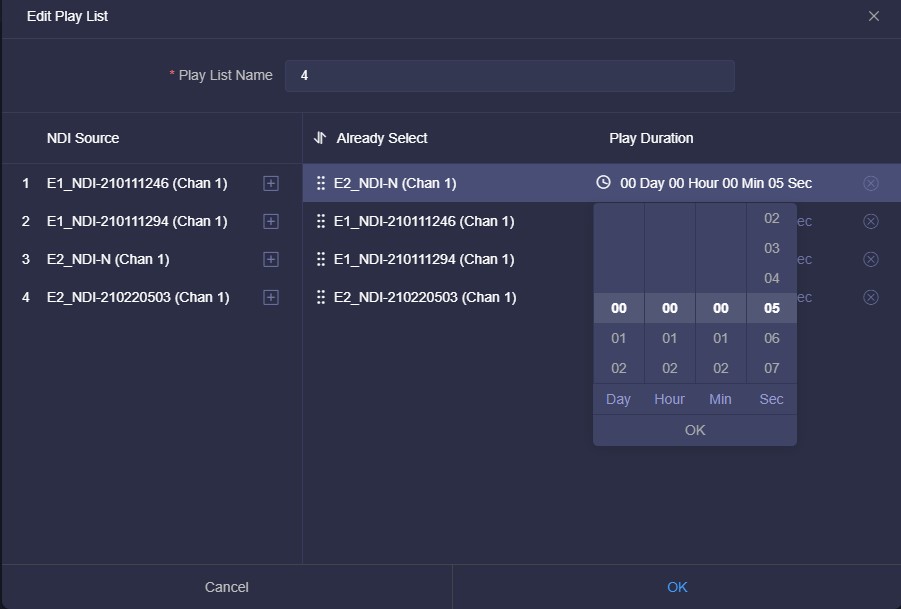Click selected entry E2_NDI-210220503 (Chan 1)
The image size is (901, 609).
[x=425, y=297]
